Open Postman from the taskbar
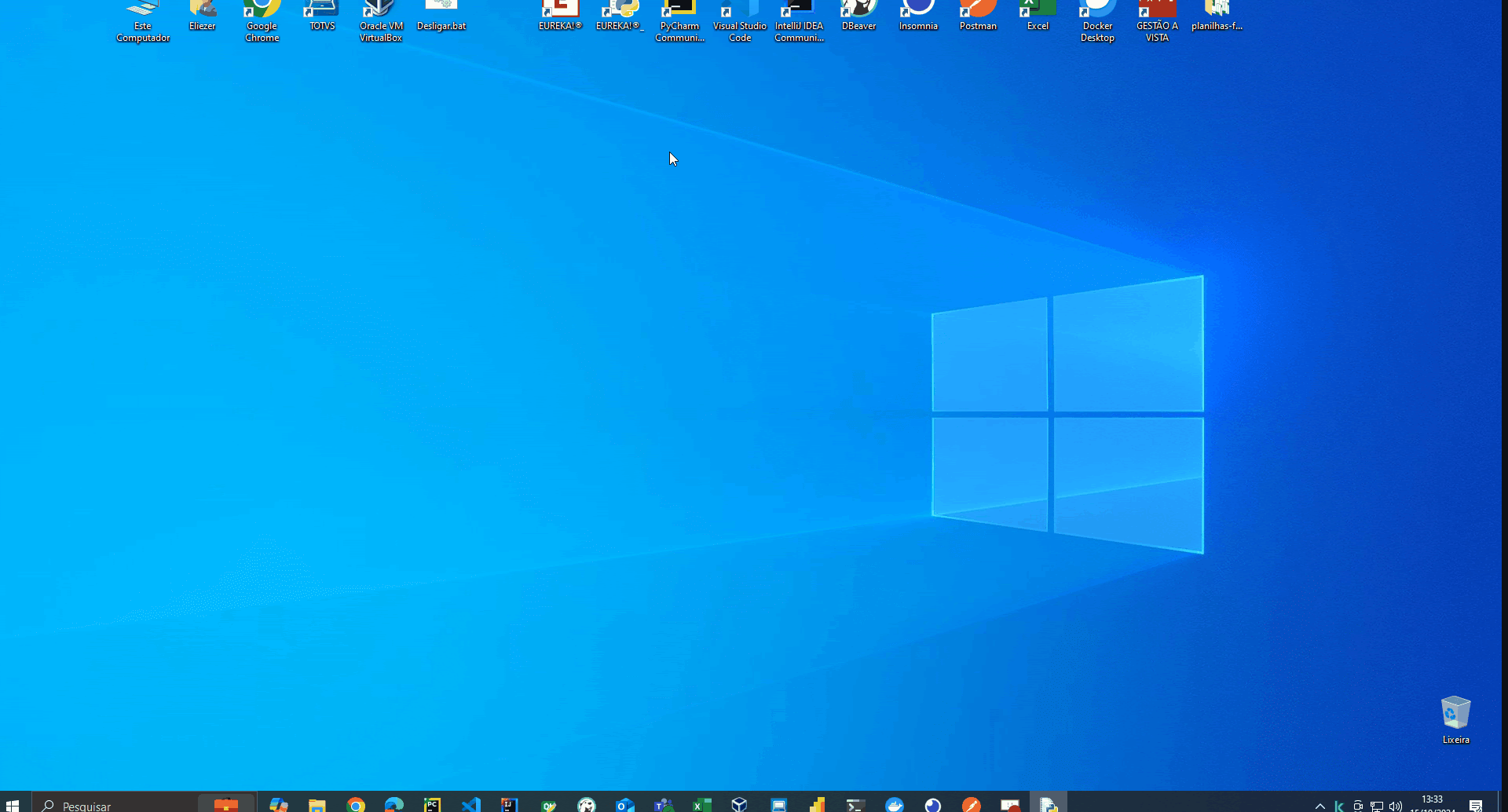 [972, 804]
